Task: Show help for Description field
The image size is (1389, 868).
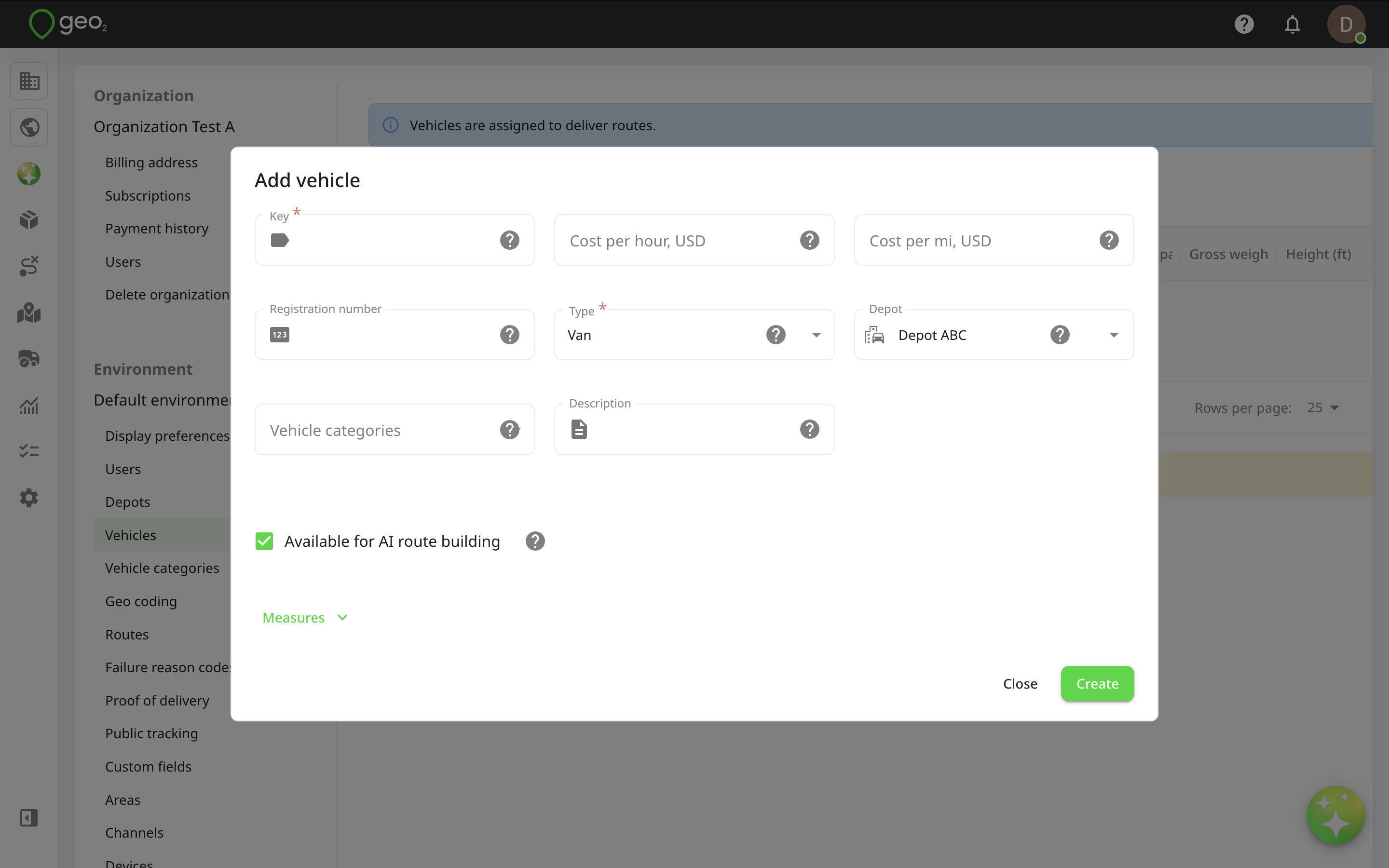Action: point(809,429)
